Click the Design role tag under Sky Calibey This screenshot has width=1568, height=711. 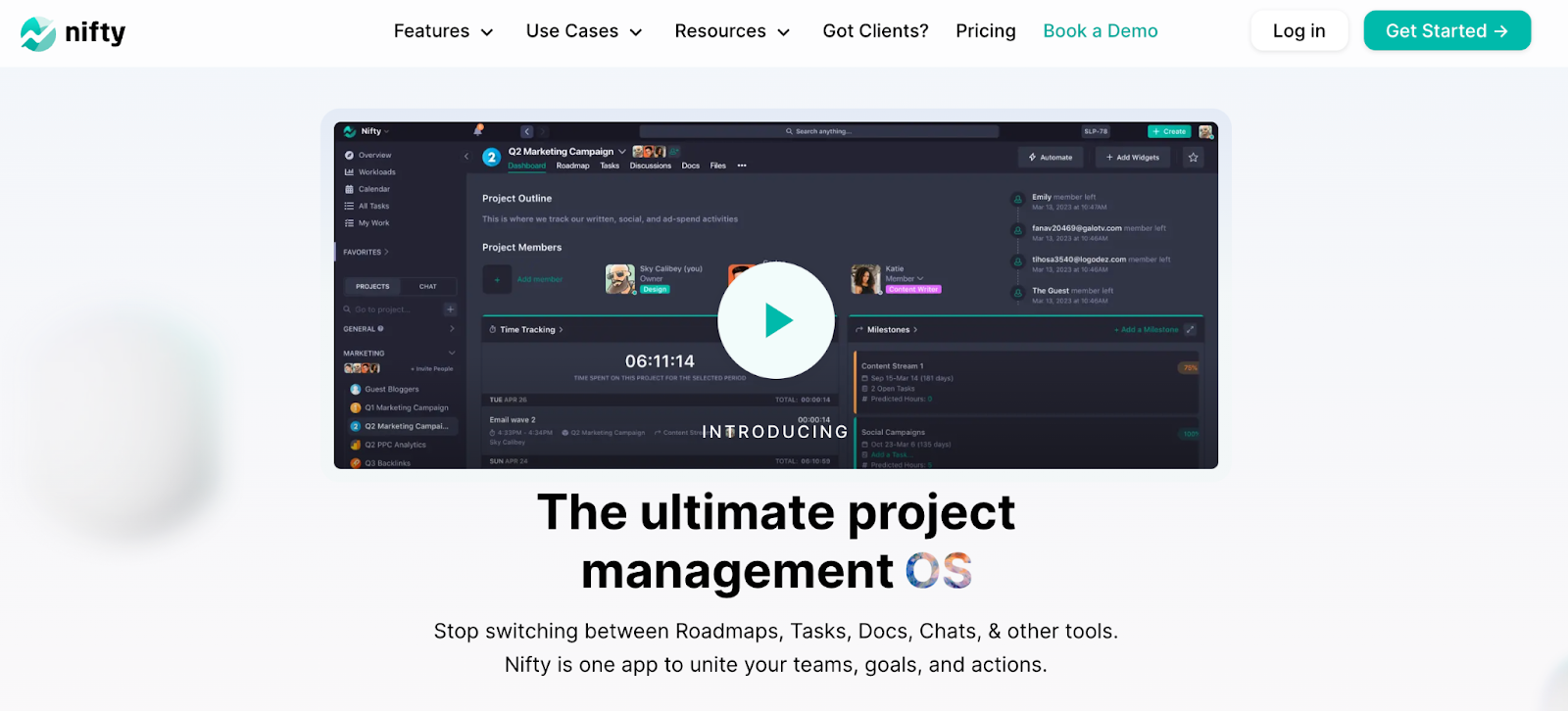pyautogui.click(x=655, y=289)
